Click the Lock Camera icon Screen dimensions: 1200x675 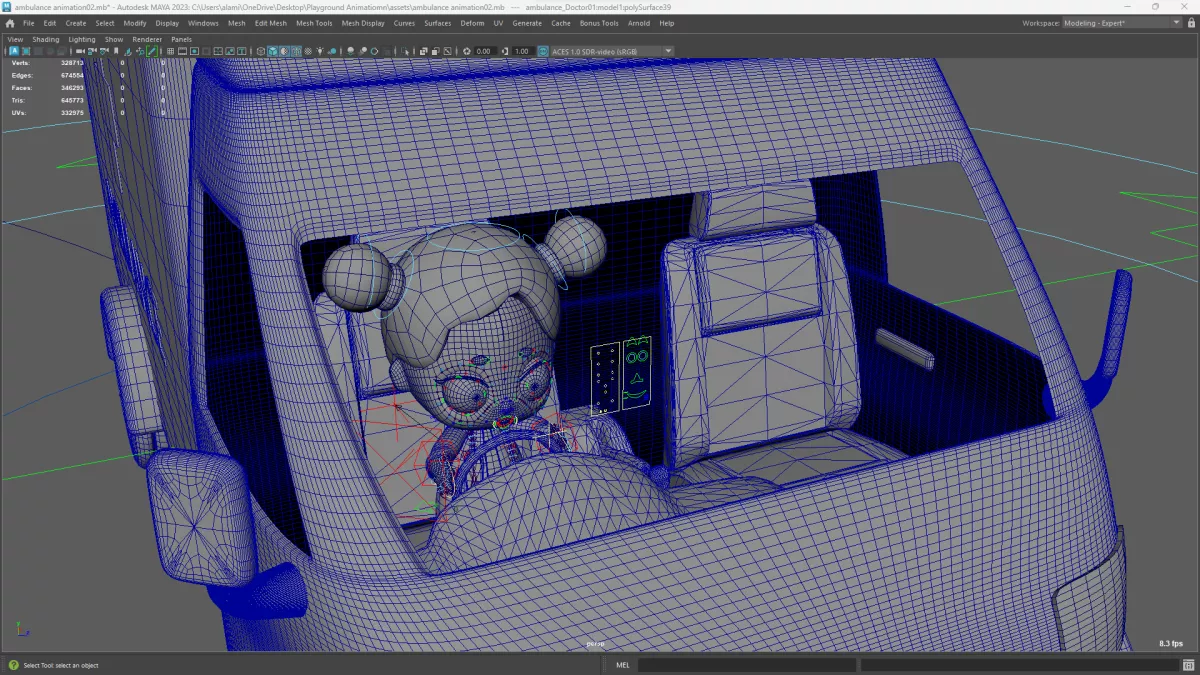(92, 51)
